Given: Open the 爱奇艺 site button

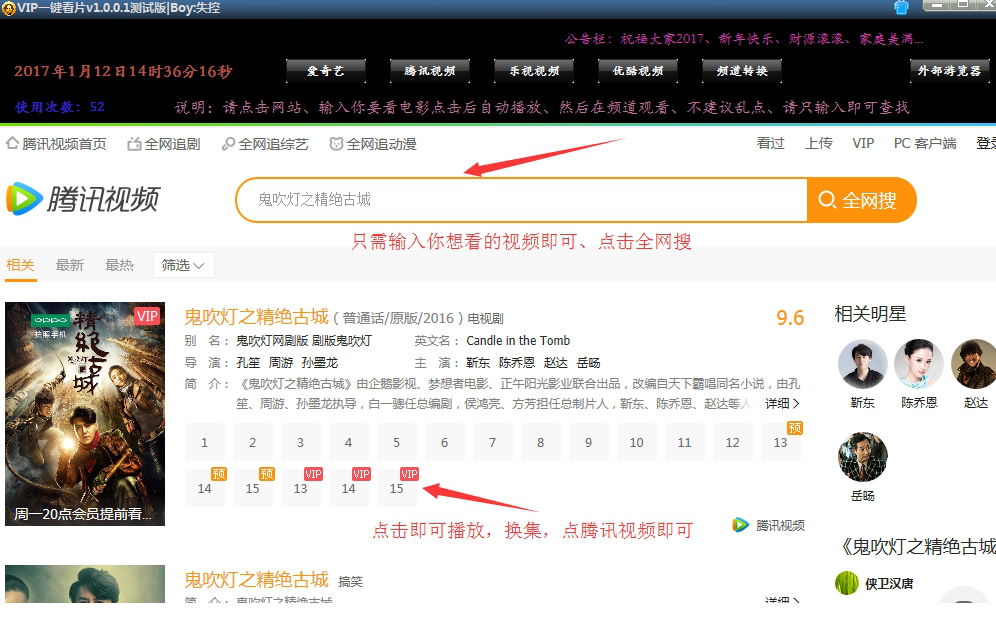Looking at the screenshot, I should (x=326, y=71).
